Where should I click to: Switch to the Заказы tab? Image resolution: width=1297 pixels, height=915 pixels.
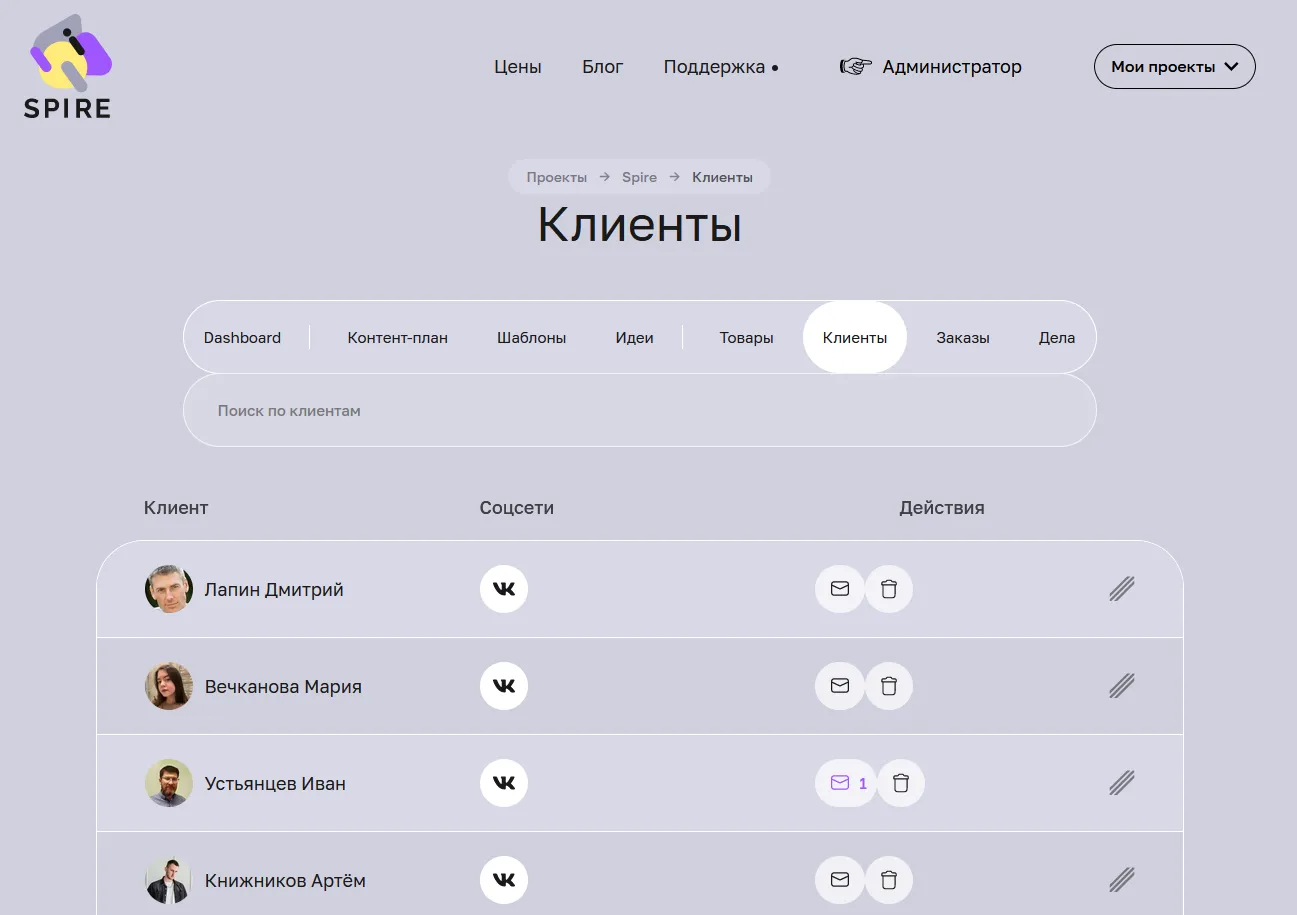click(x=962, y=337)
